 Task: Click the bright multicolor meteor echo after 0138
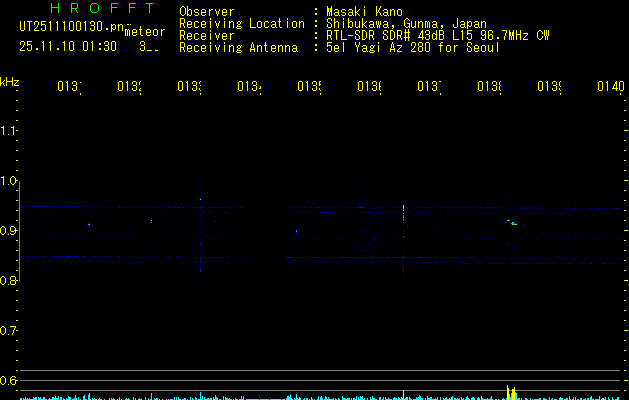[511, 222]
